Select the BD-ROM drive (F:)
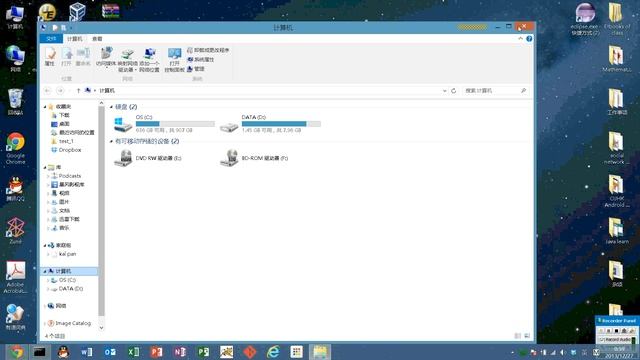 pyautogui.click(x=254, y=158)
